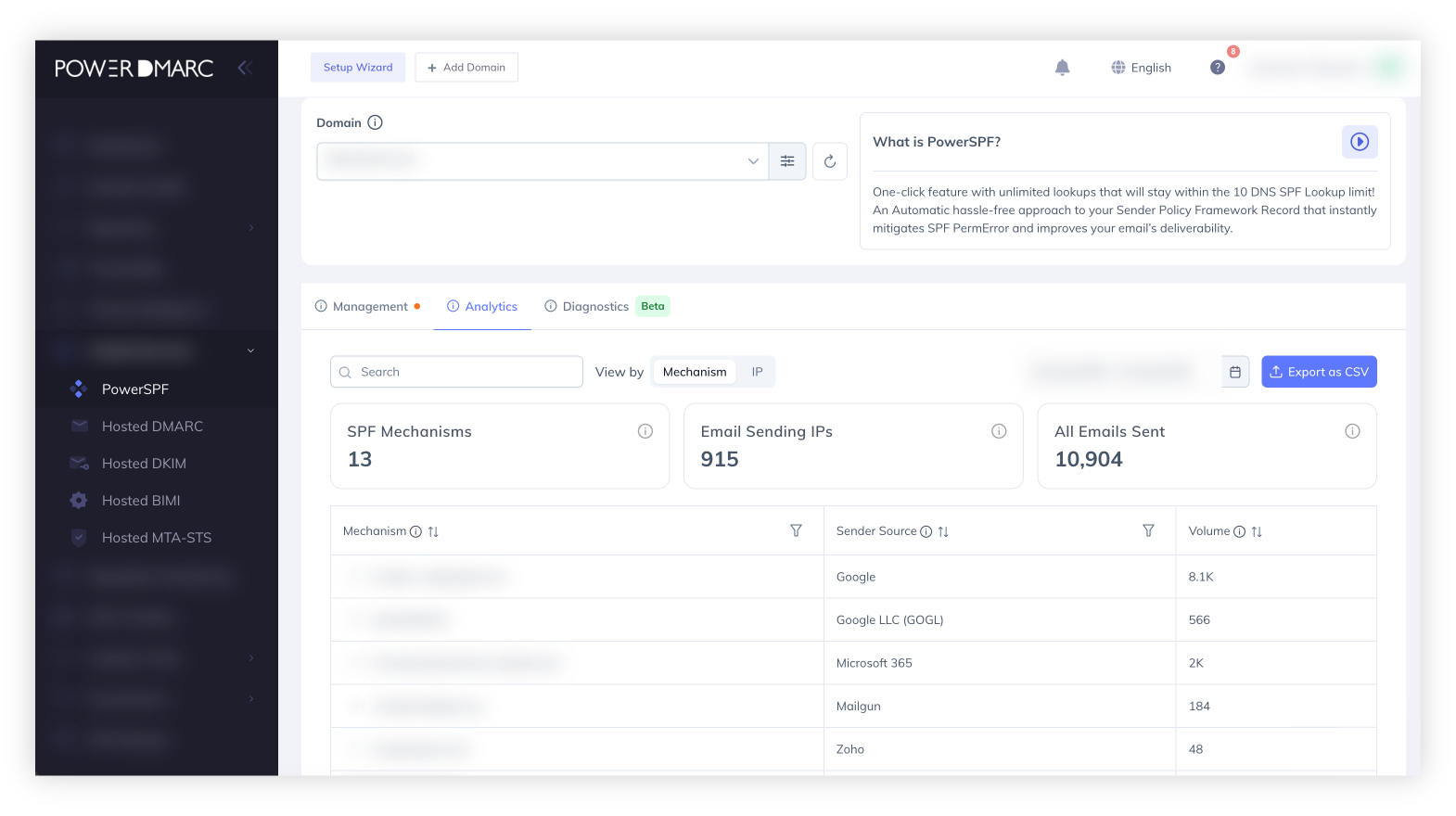Open notifications bell icon
The width and height of the screenshot is (1456, 816).
click(x=1063, y=68)
